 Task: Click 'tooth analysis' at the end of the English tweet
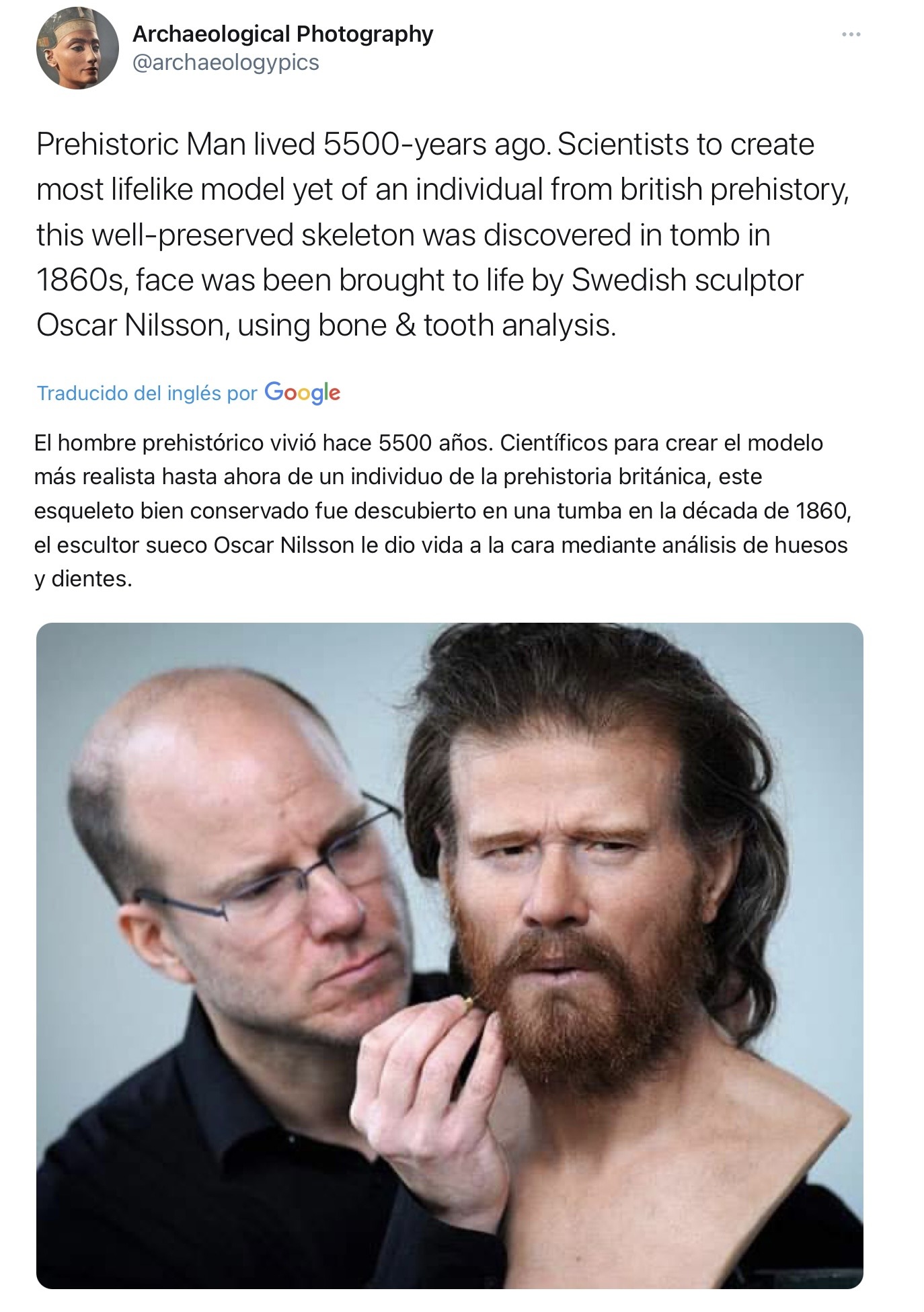click(520, 325)
